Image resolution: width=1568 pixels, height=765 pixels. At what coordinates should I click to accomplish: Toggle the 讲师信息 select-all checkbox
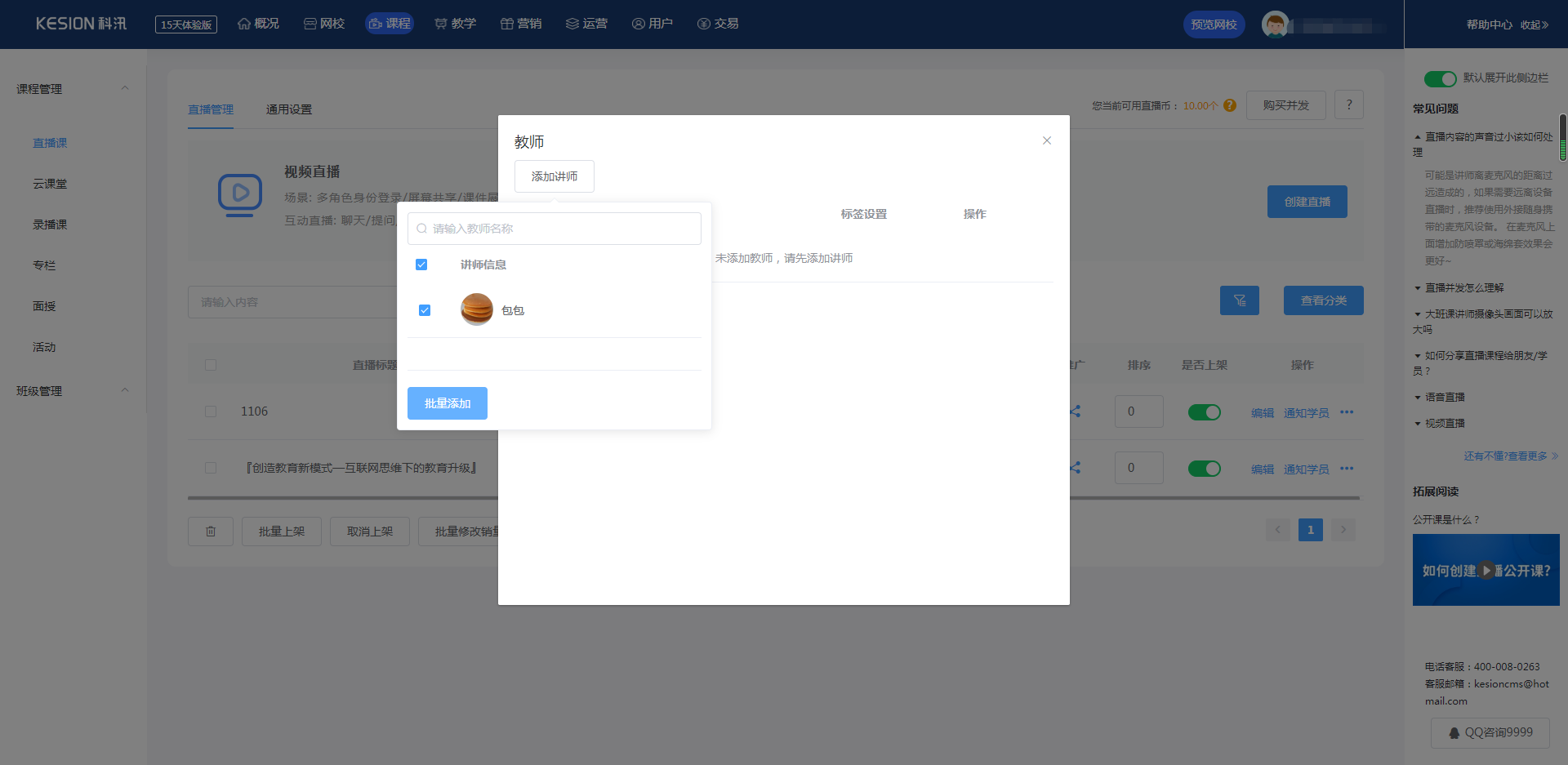tap(421, 265)
